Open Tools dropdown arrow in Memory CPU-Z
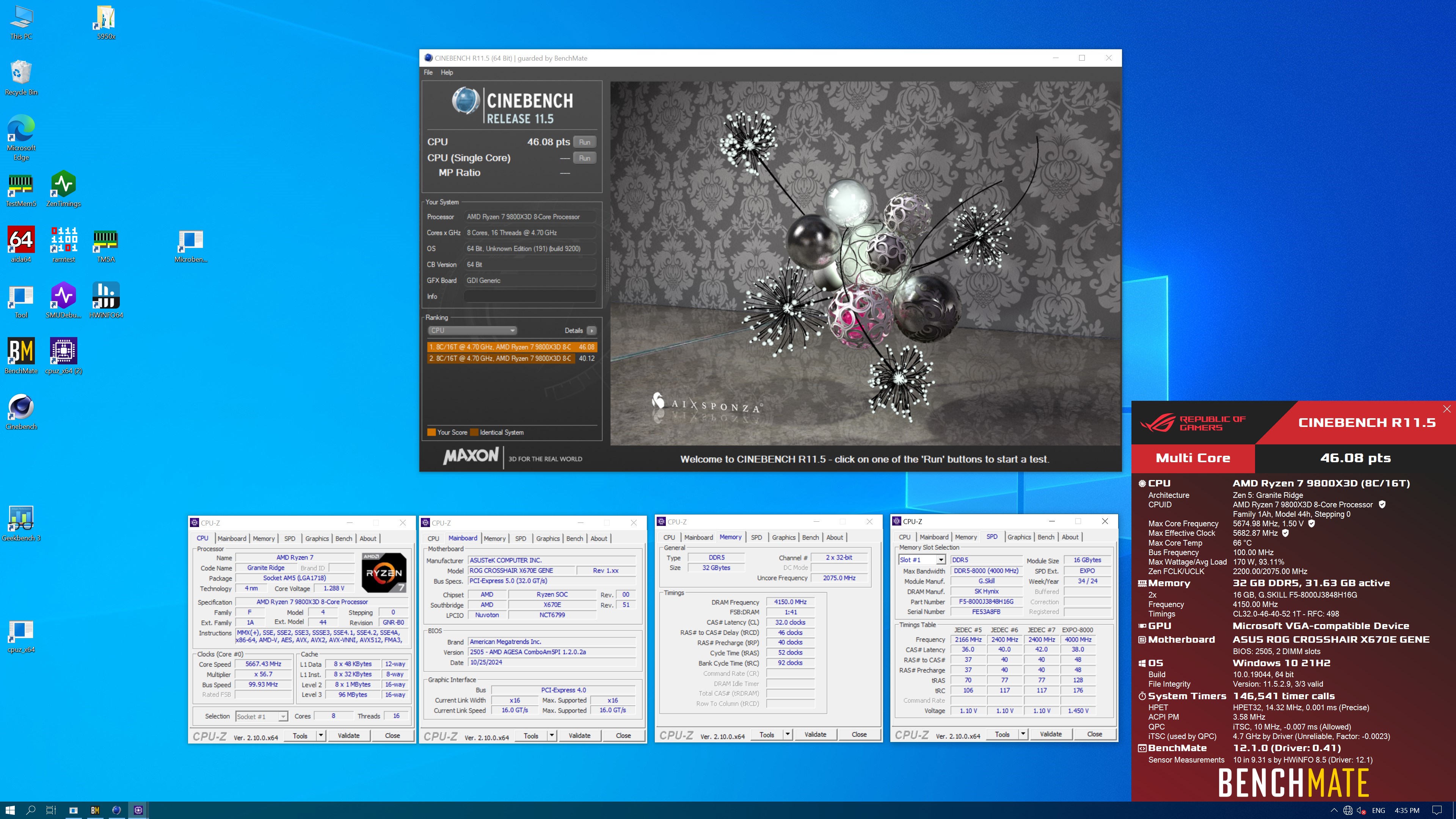Screen dimensions: 1456x819 (788, 734)
